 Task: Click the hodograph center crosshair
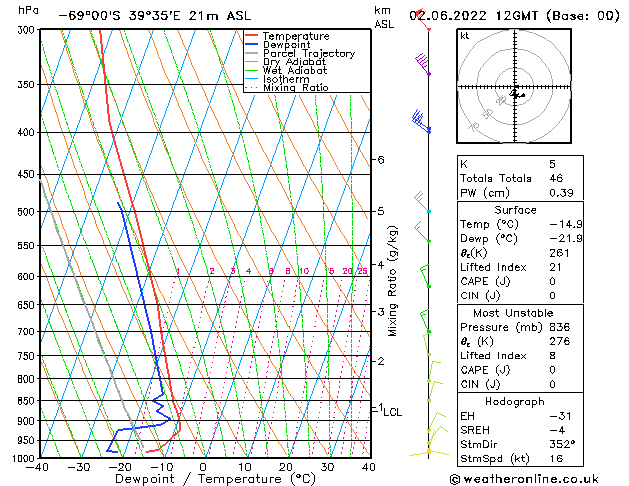pos(515,87)
